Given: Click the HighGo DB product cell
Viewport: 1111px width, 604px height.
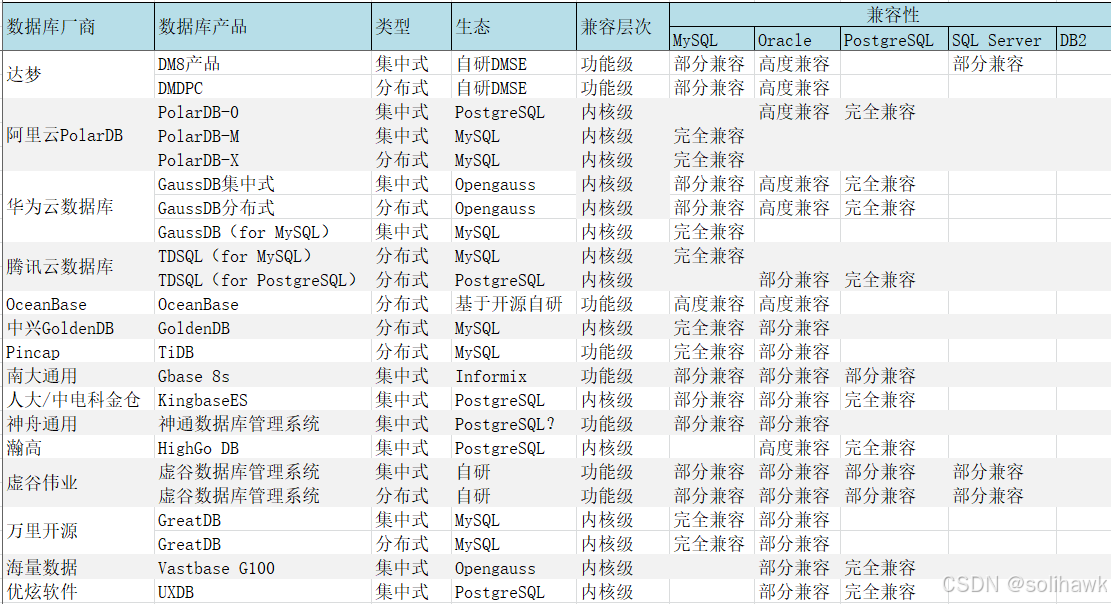Looking at the screenshot, I should click(x=262, y=448).
